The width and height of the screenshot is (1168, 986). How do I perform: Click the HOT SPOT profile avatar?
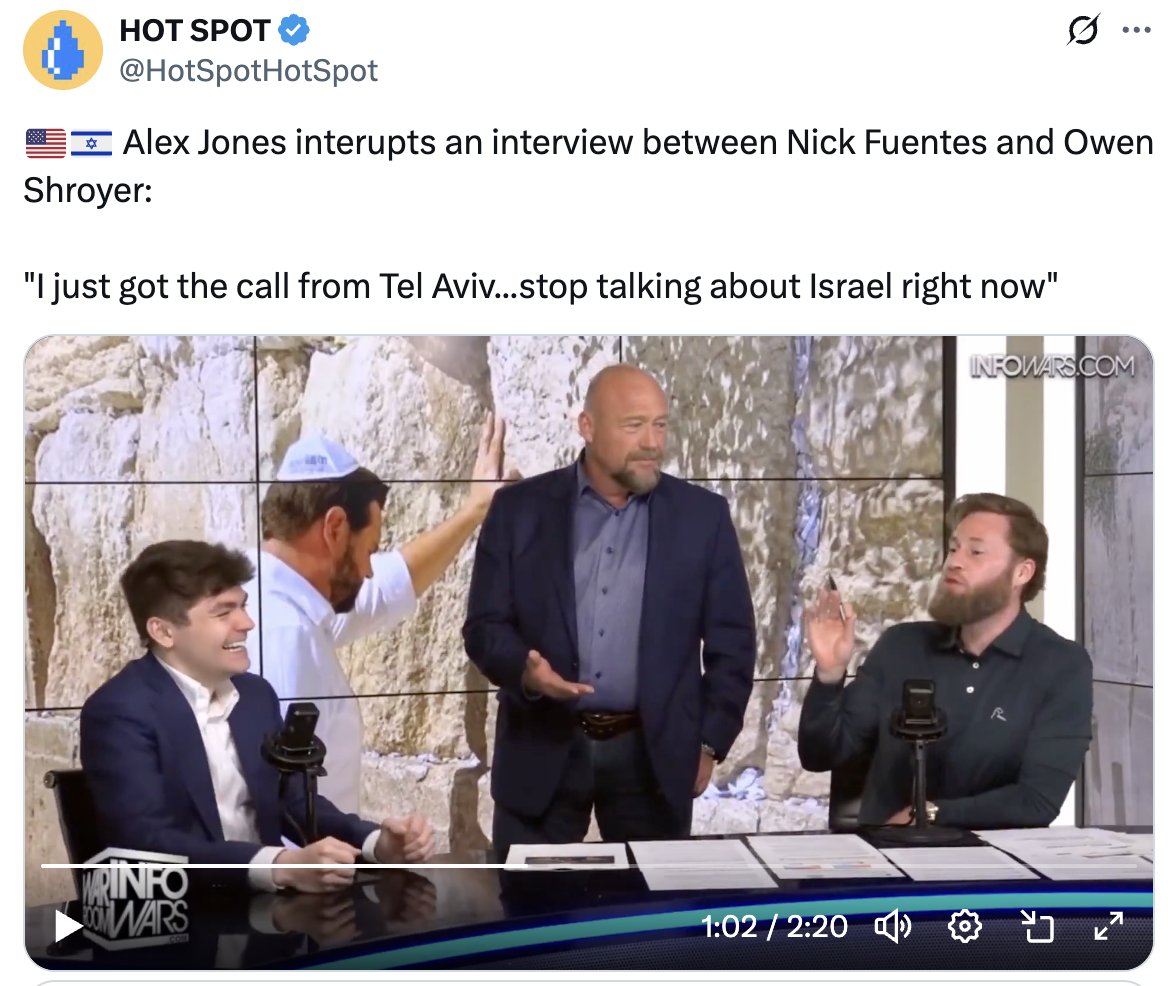63,50
